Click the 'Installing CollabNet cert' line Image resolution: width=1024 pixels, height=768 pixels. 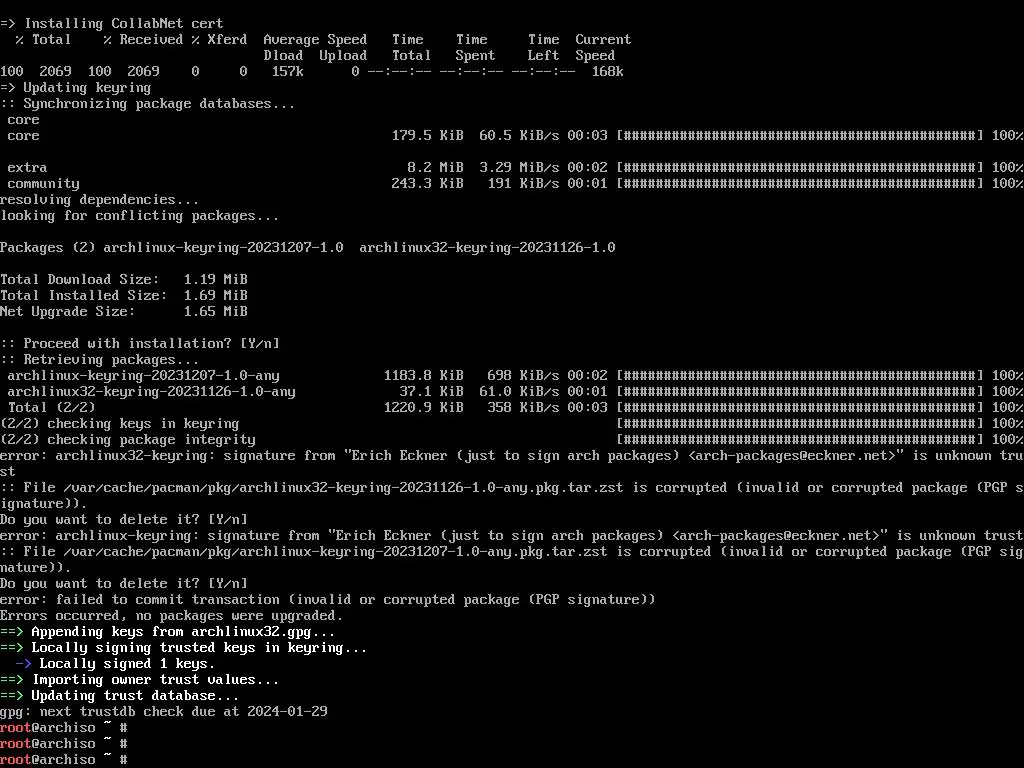click(x=112, y=24)
